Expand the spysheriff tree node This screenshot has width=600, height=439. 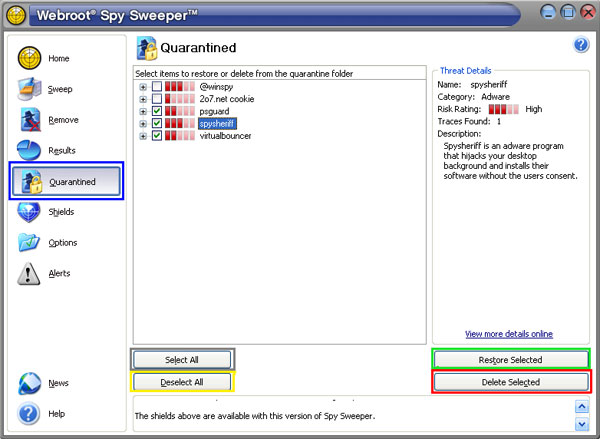[143, 124]
